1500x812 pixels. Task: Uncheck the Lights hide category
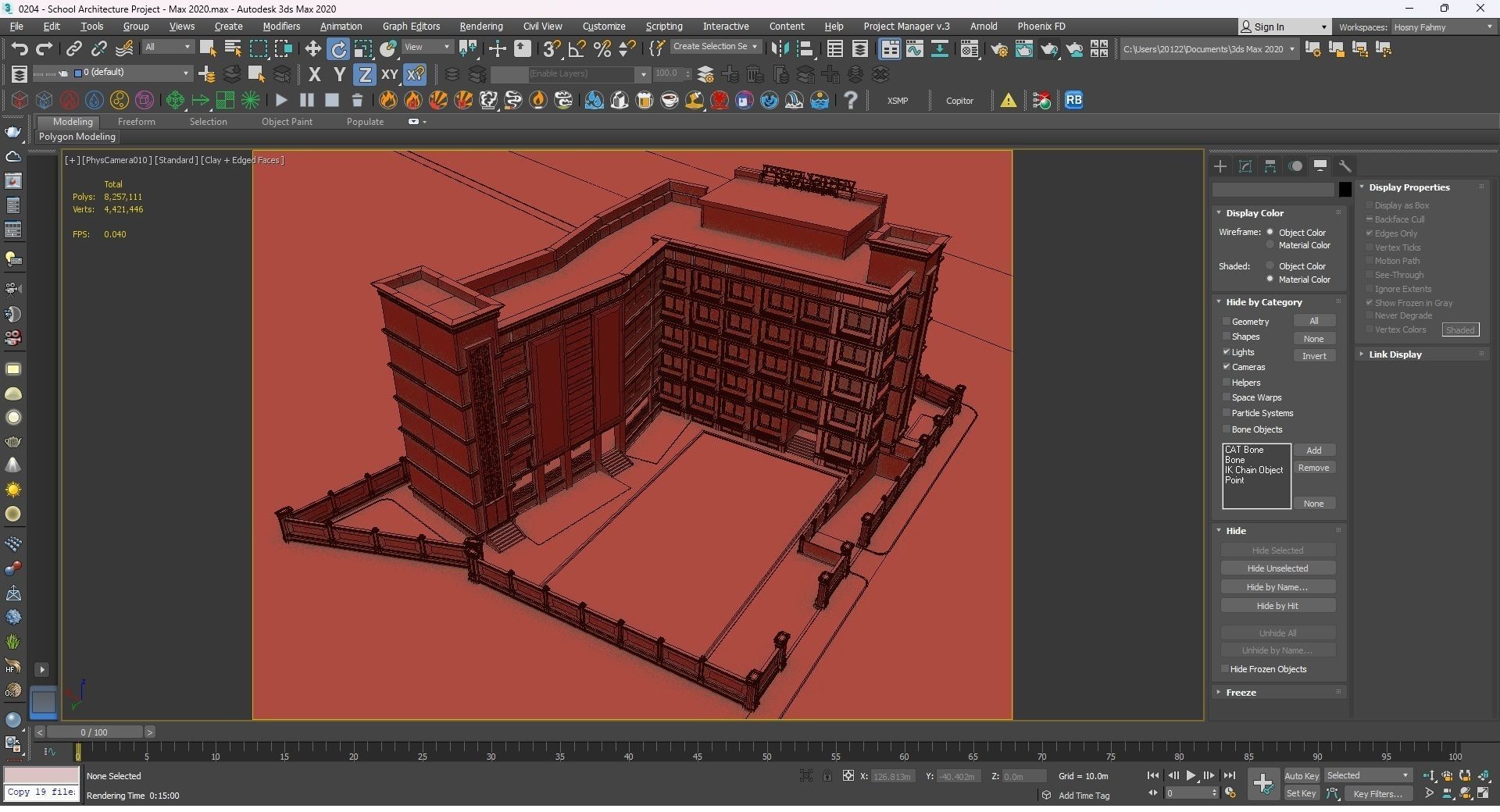(x=1227, y=352)
